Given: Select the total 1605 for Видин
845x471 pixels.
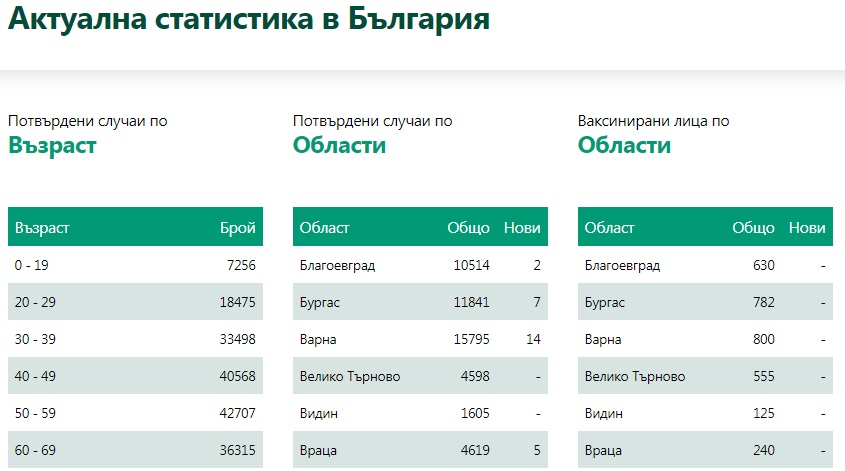Looking at the screenshot, I should coord(475,413).
